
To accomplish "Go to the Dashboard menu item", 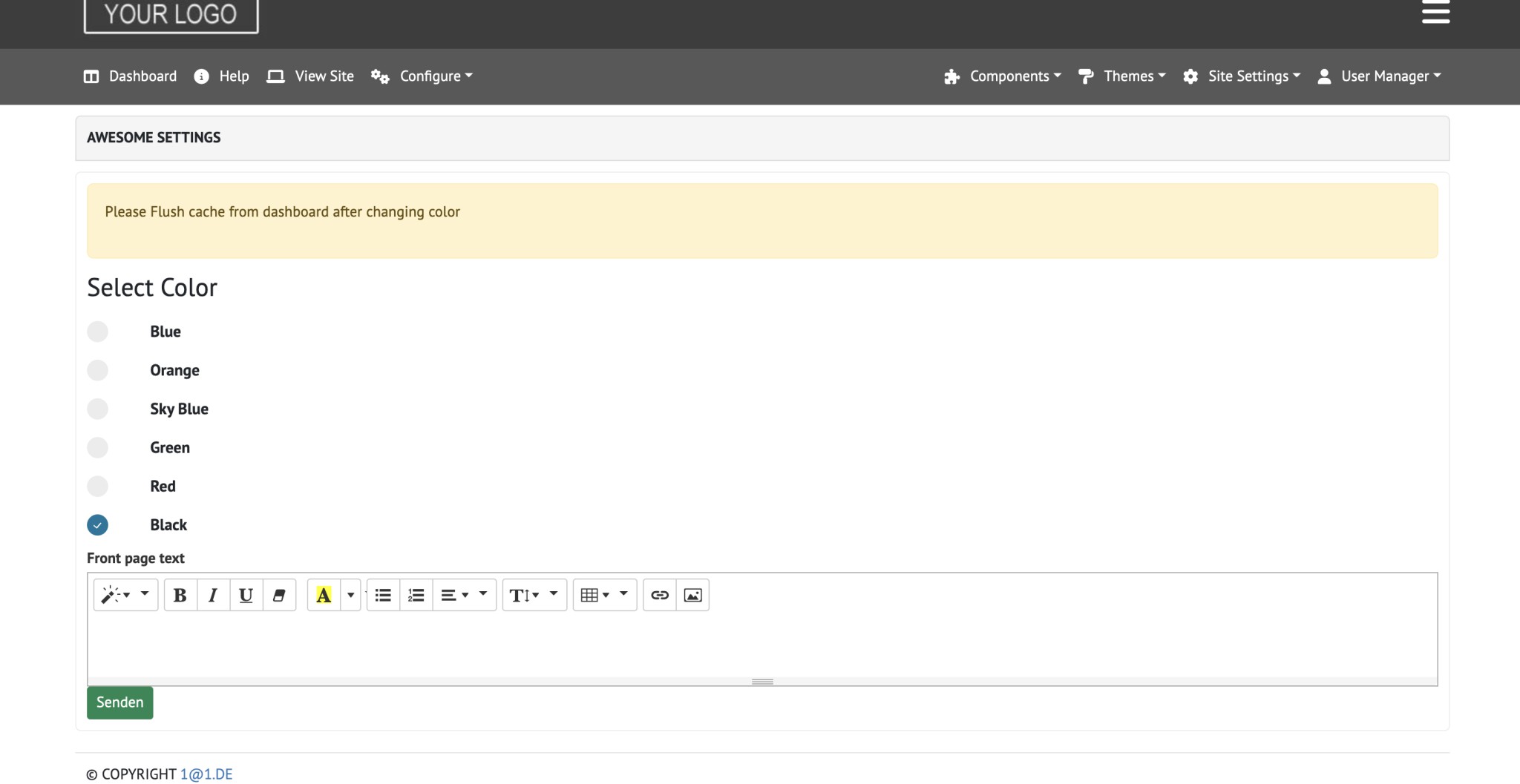I will (x=131, y=76).
